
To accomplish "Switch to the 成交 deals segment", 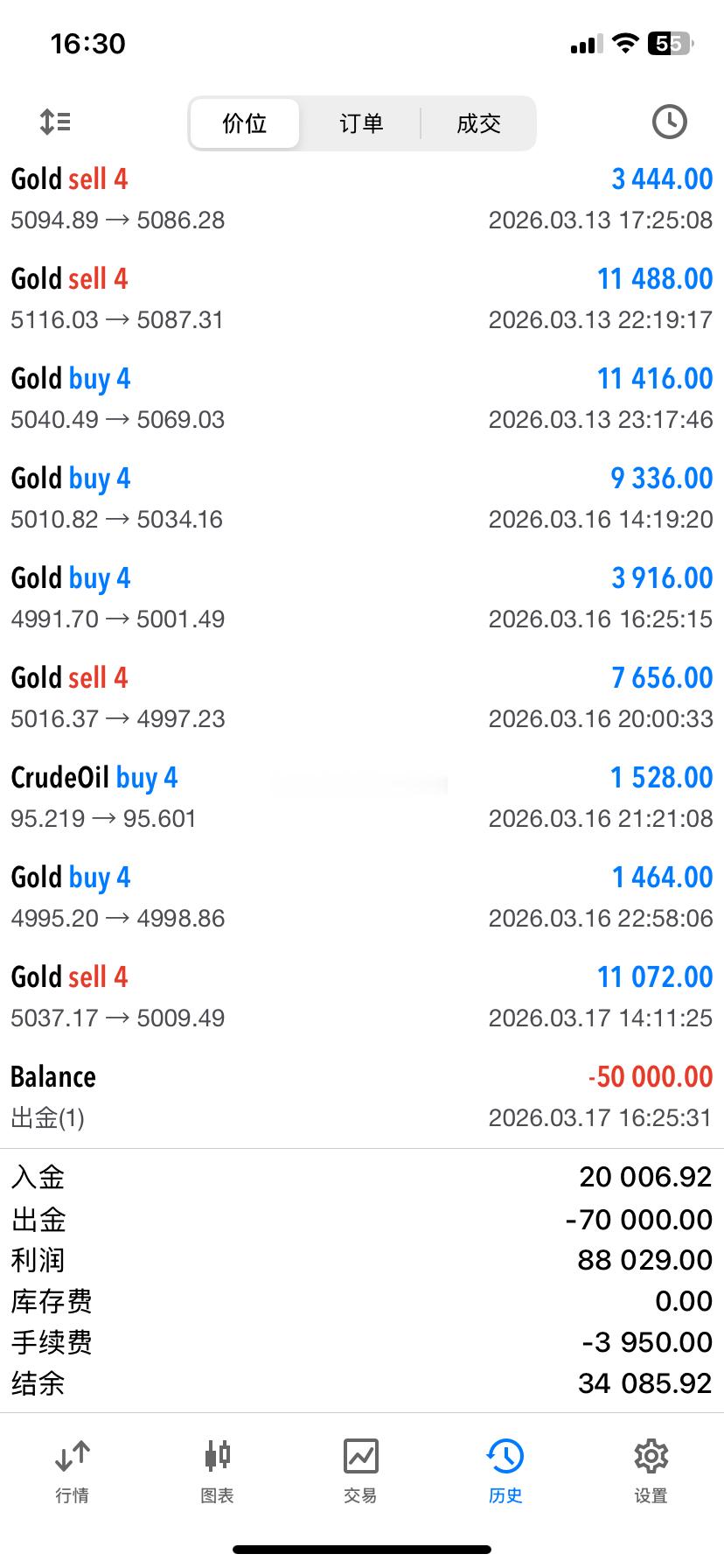I will (478, 123).
